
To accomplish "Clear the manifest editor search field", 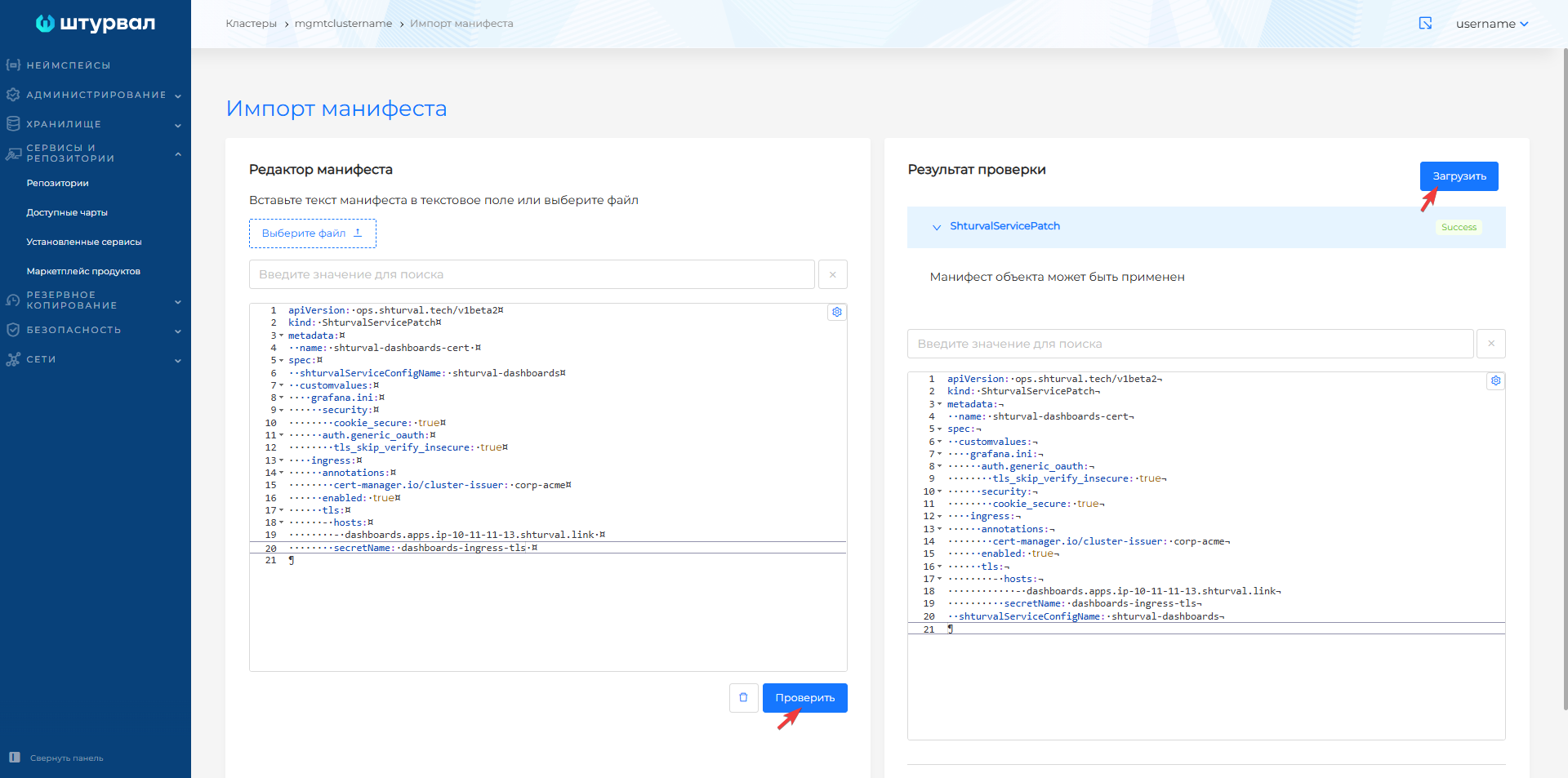I will pos(833,274).
